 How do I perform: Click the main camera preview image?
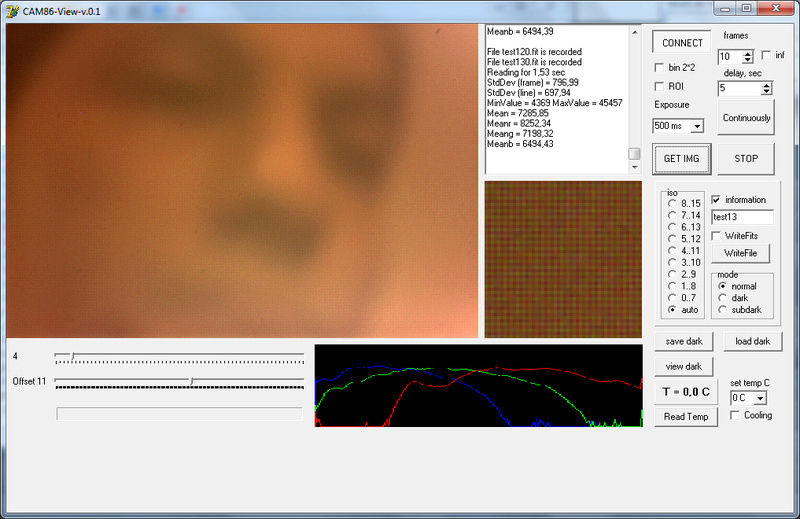242,181
